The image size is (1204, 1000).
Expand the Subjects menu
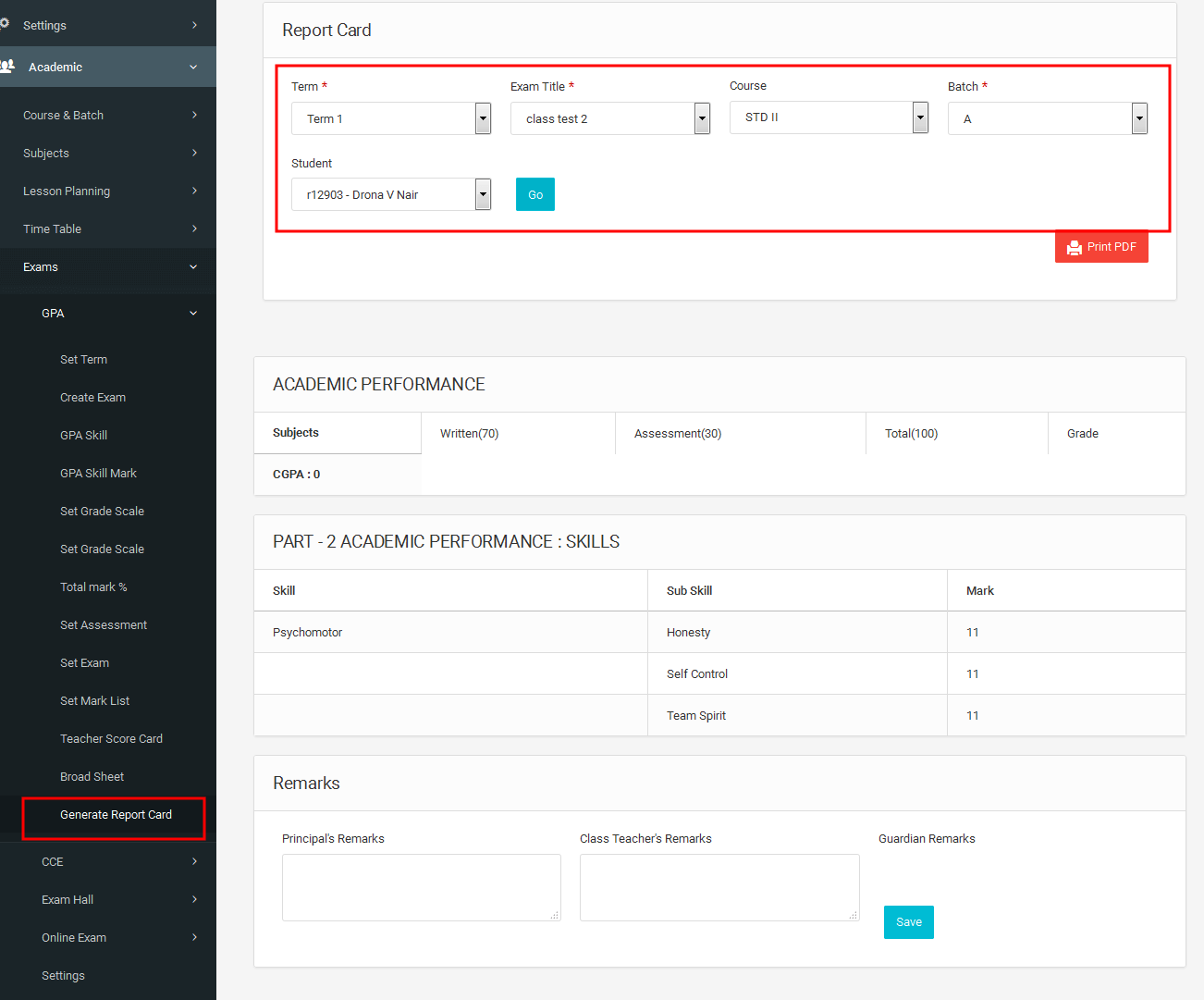click(108, 153)
